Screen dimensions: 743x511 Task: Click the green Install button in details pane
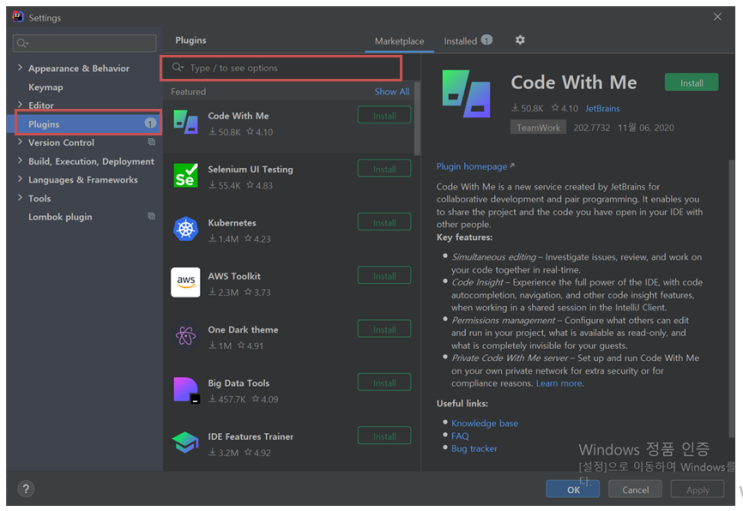pos(691,83)
